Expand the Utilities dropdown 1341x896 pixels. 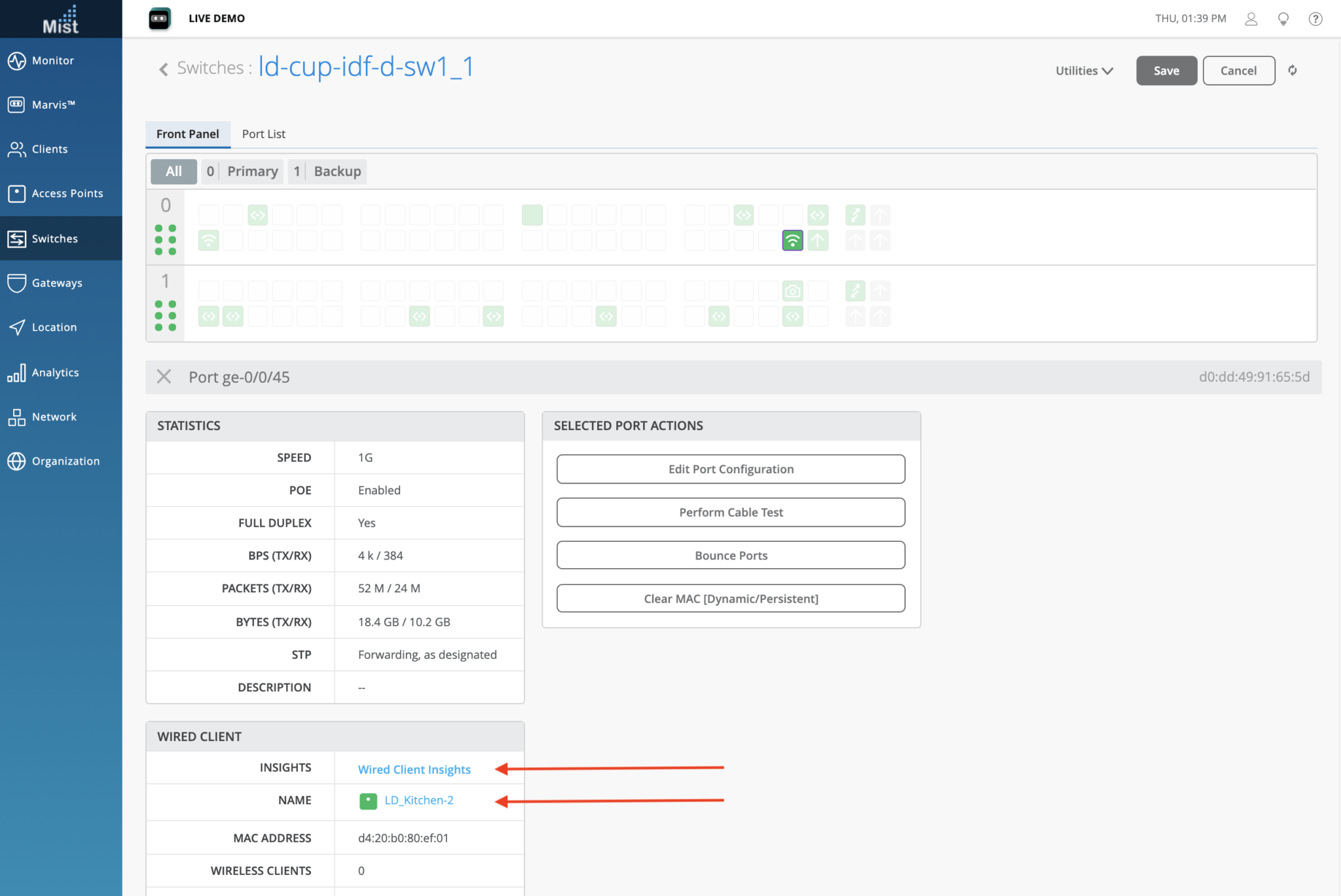point(1084,71)
